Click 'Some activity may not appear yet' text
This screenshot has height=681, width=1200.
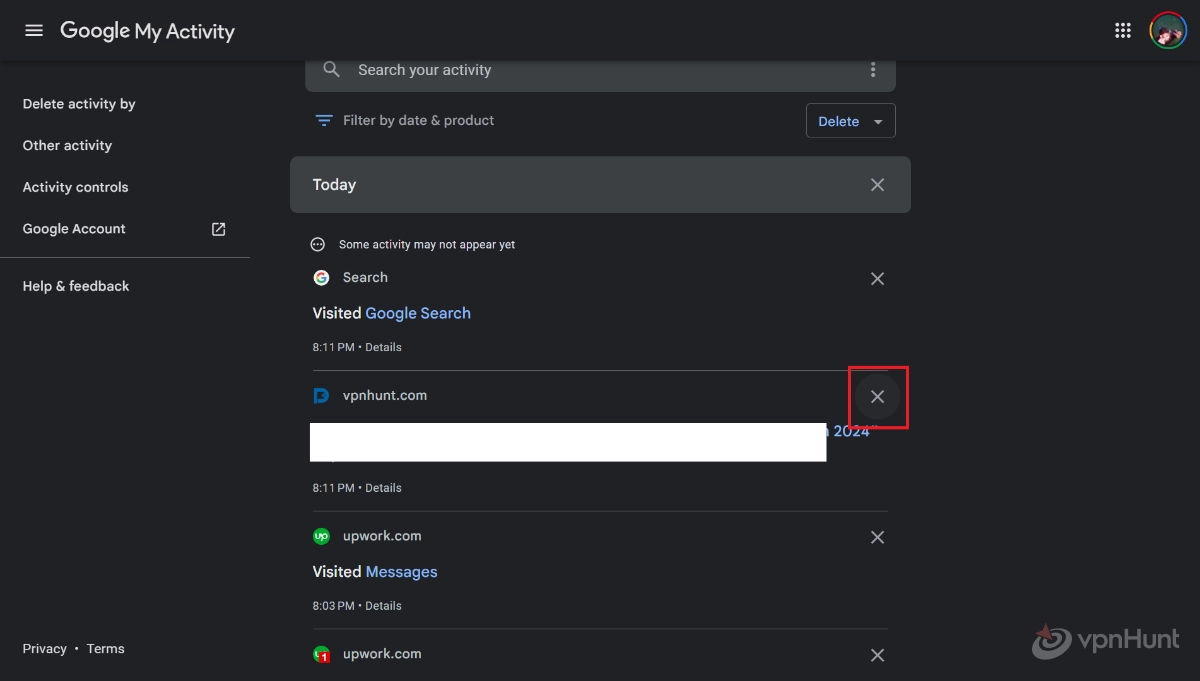point(427,244)
